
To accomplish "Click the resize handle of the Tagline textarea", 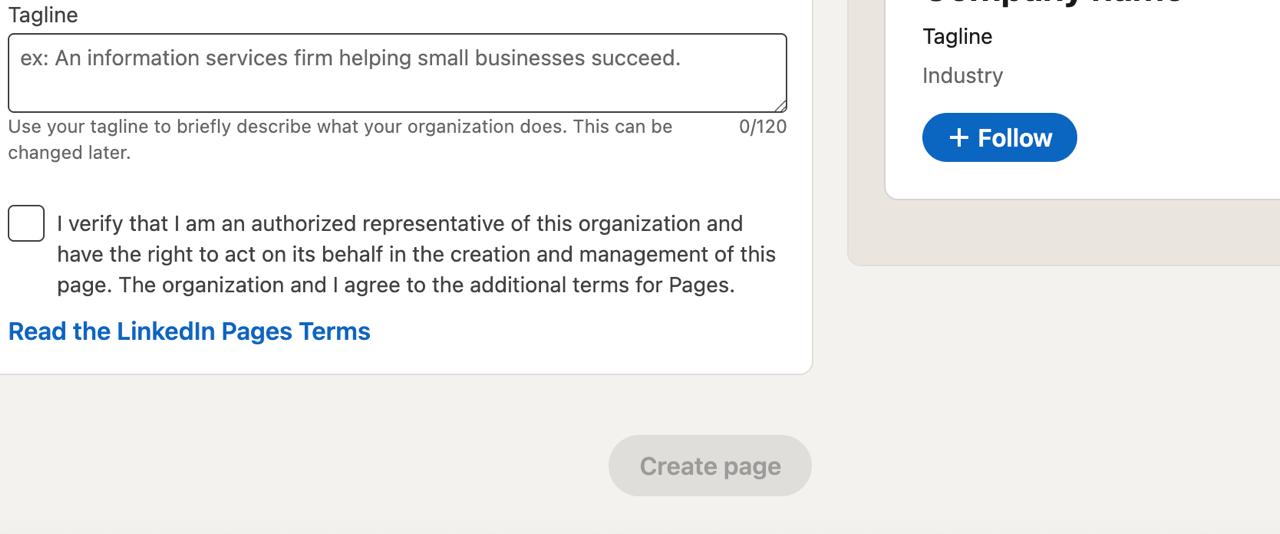I will click(x=780, y=105).
